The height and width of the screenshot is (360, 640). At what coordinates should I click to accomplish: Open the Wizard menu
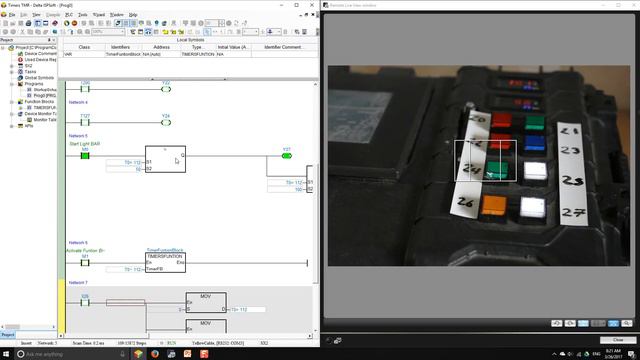[99, 15]
